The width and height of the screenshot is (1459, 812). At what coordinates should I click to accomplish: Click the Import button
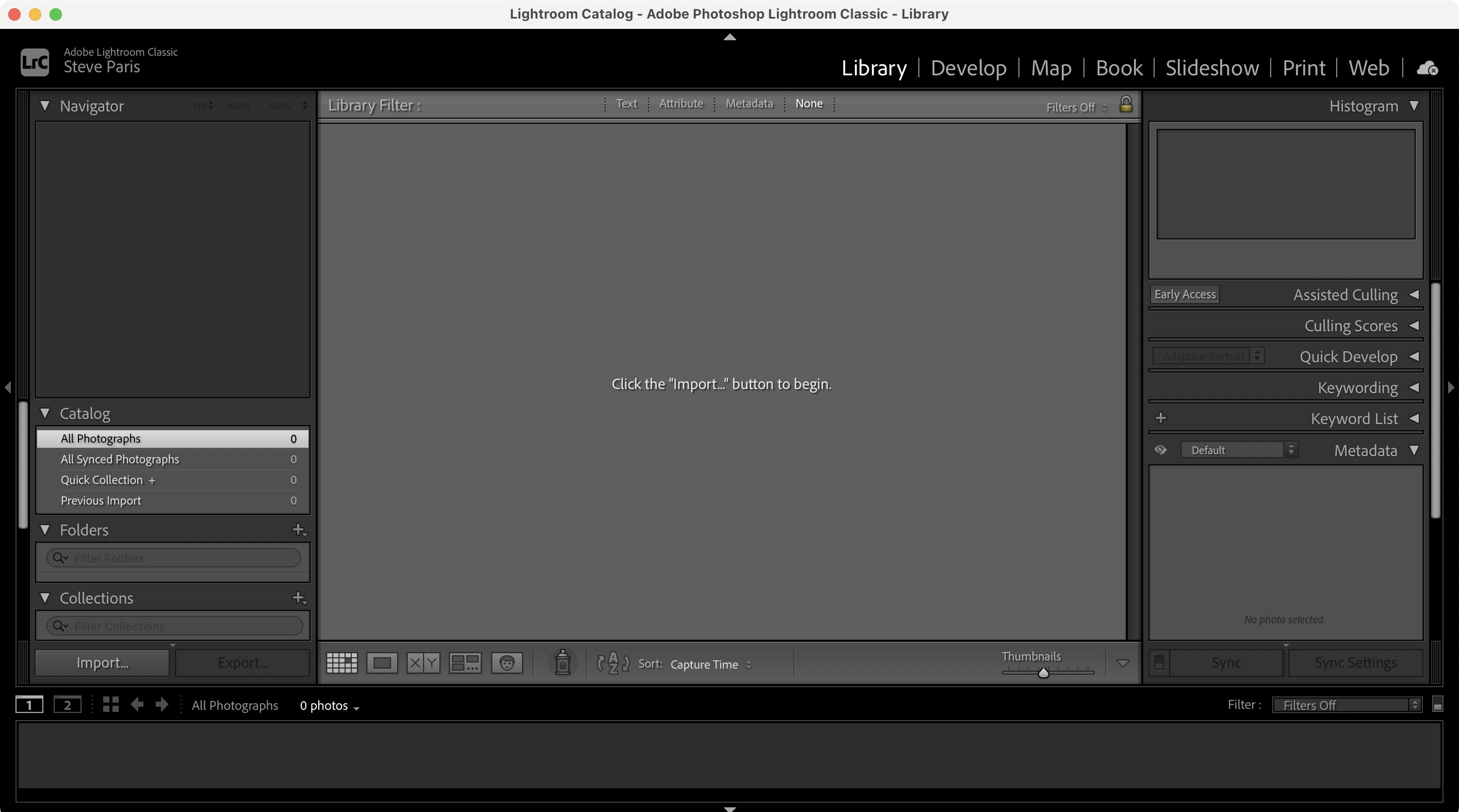pos(102,662)
